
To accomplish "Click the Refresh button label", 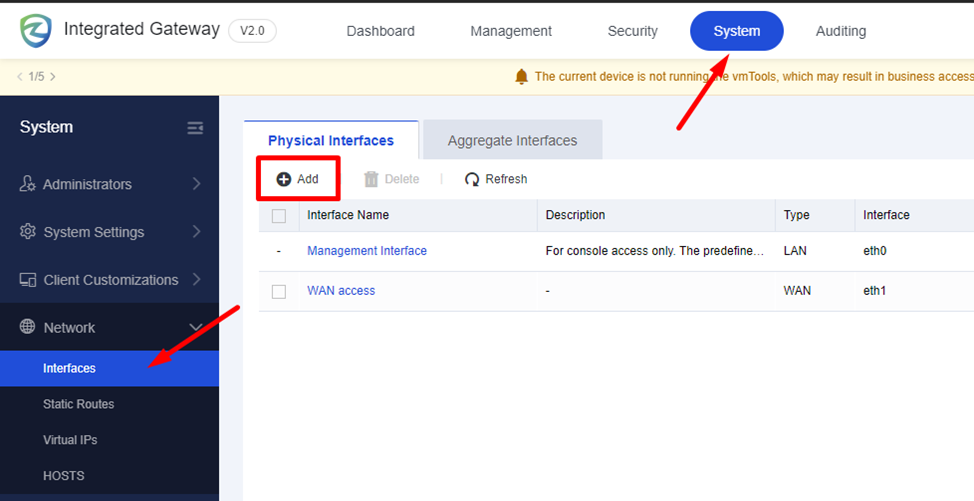I will click(506, 179).
